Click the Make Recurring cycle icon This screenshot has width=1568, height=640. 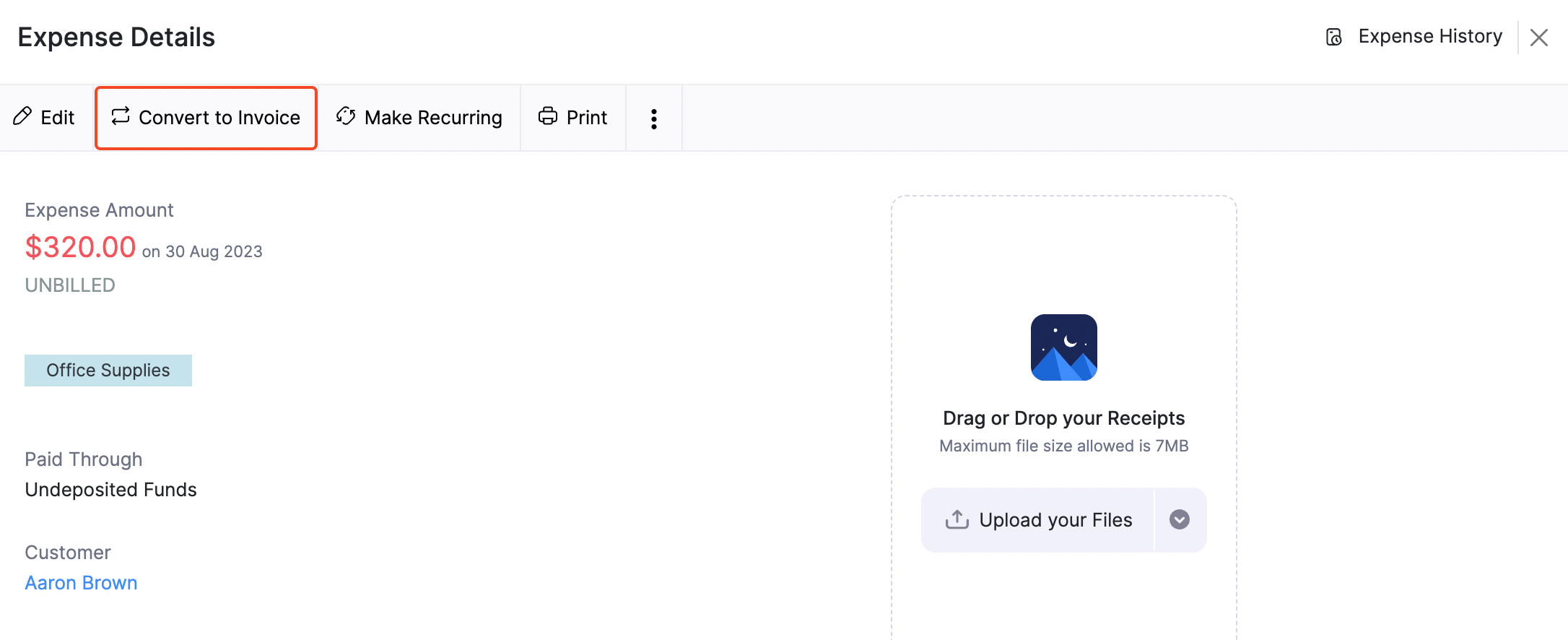pyautogui.click(x=346, y=116)
